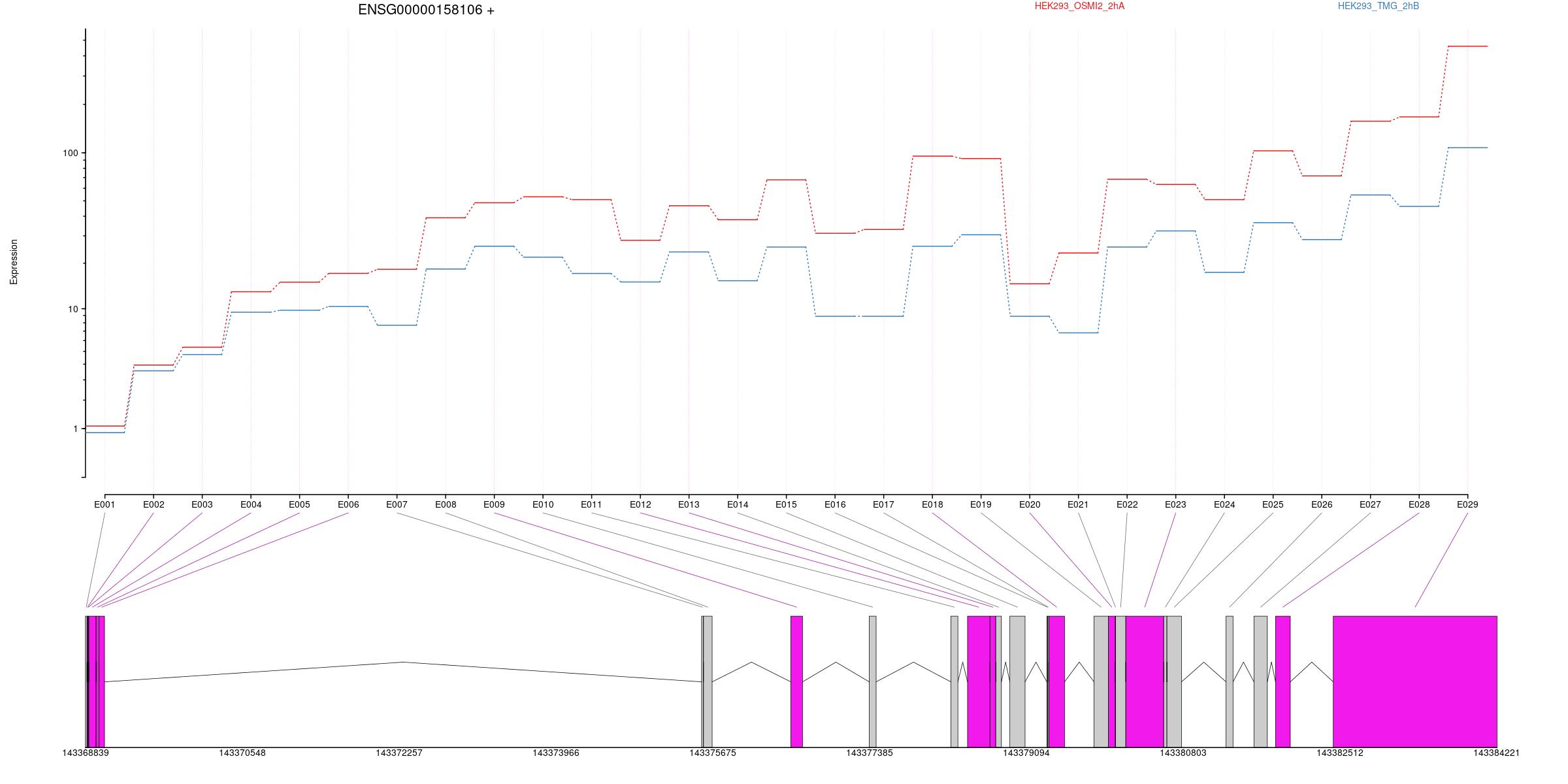Image resolution: width=1568 pixels, height=784 pixels.
Task: Select exon label E011
Action: tap(591, 504)
